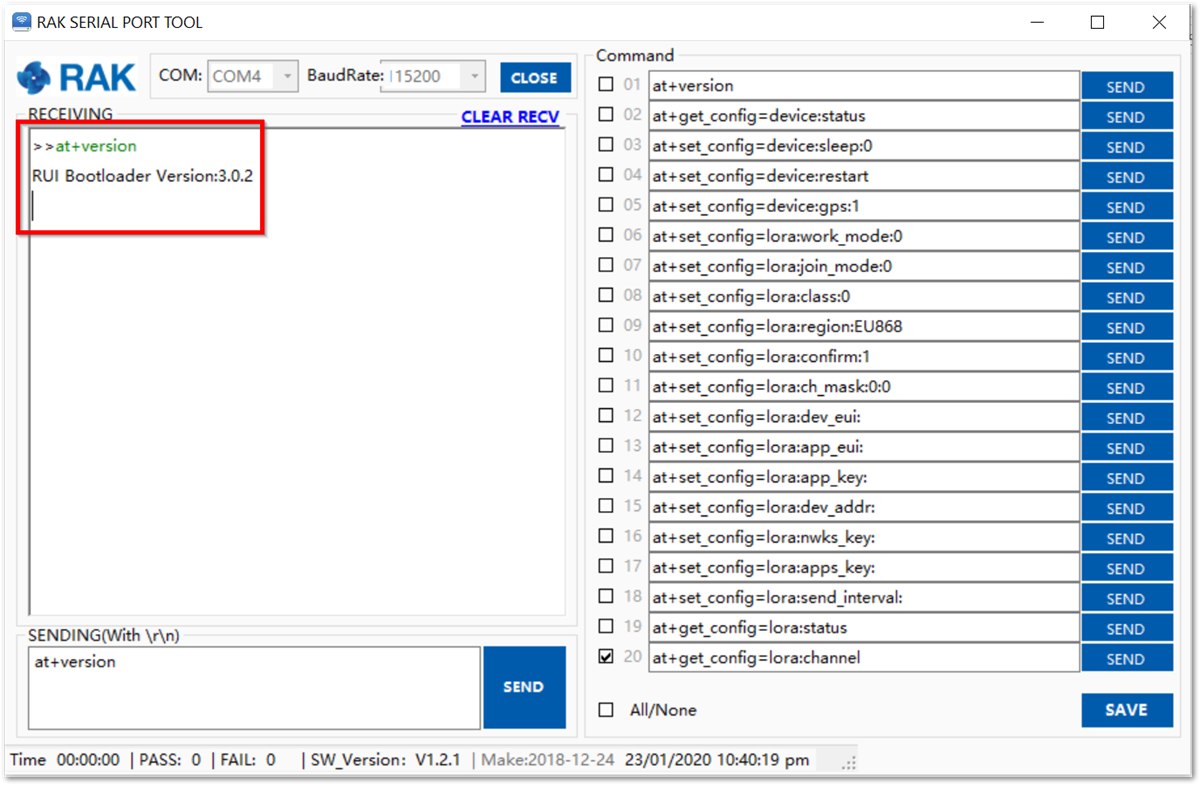Click the date and time in status bar

tap(717, 760)
